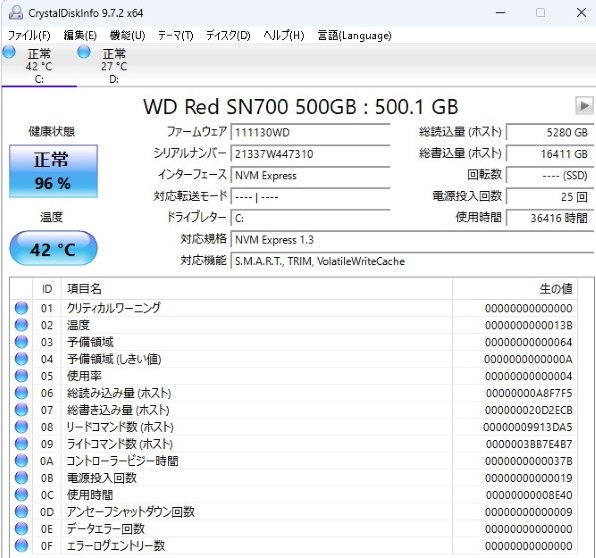Click the standard field NVM Express 1.3

[x=412, y=240]
